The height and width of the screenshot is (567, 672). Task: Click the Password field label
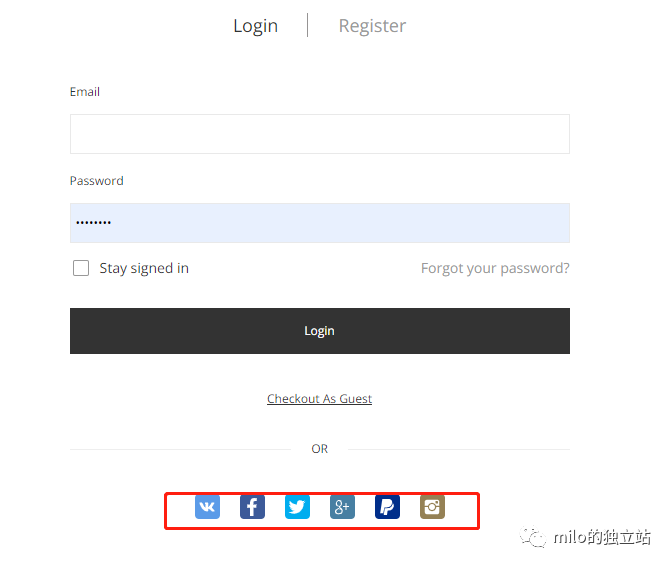click(x=96, y=181)
